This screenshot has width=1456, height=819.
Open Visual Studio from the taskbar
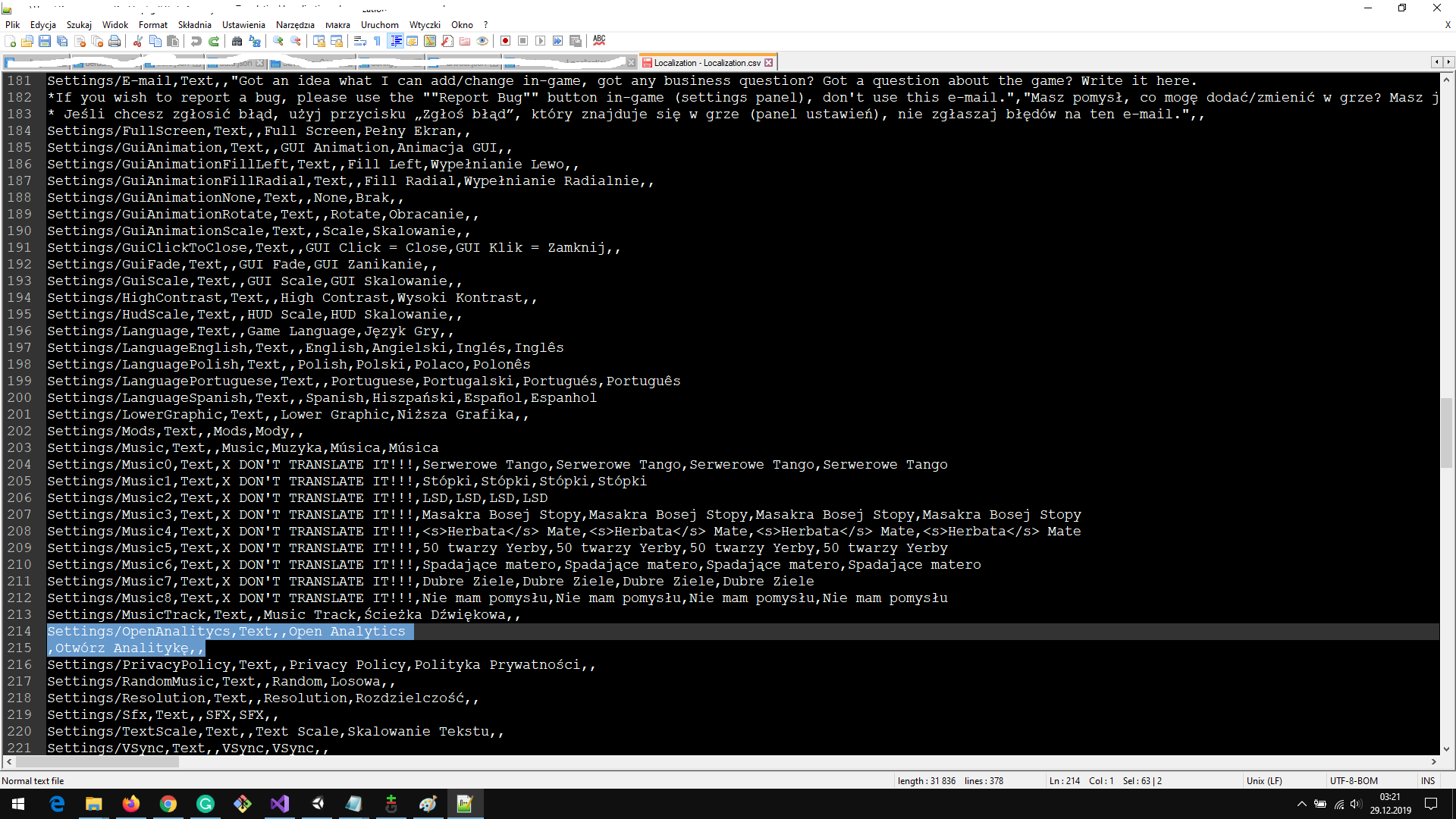point(280,804)
